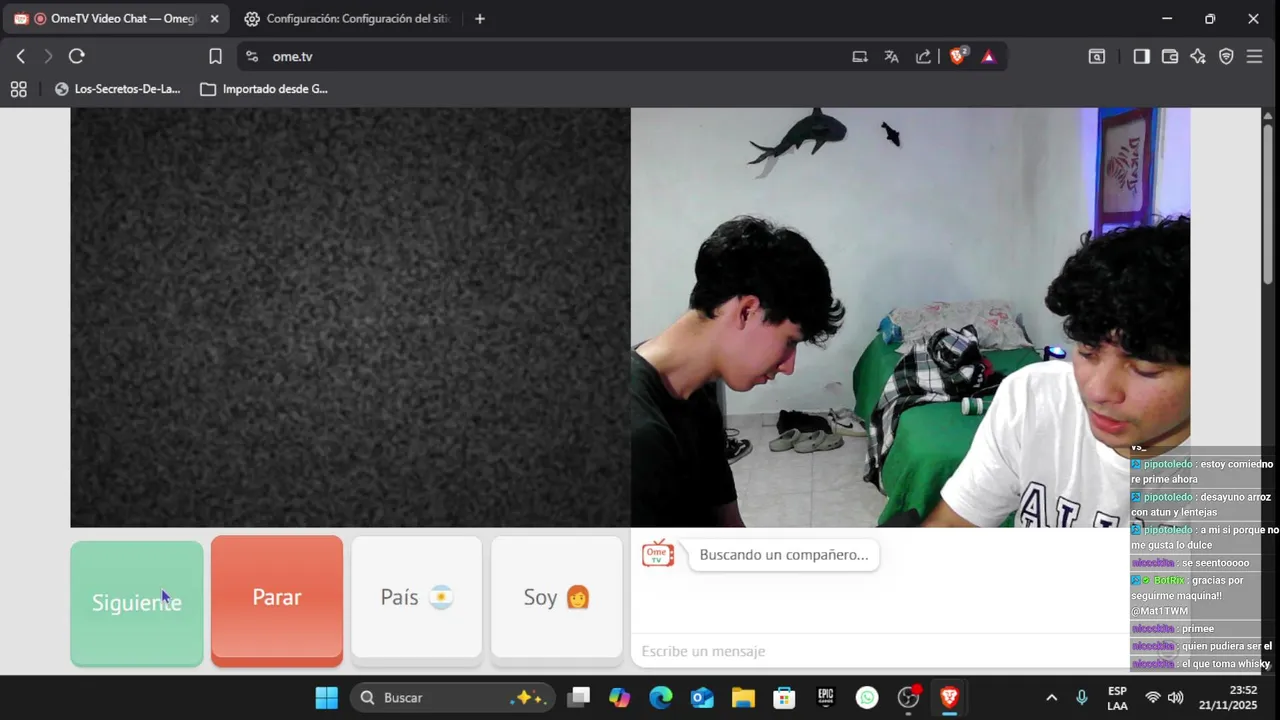Click the taskbar Buscar search box
The image size is (1280, 720).
click(x=452, y=698)
